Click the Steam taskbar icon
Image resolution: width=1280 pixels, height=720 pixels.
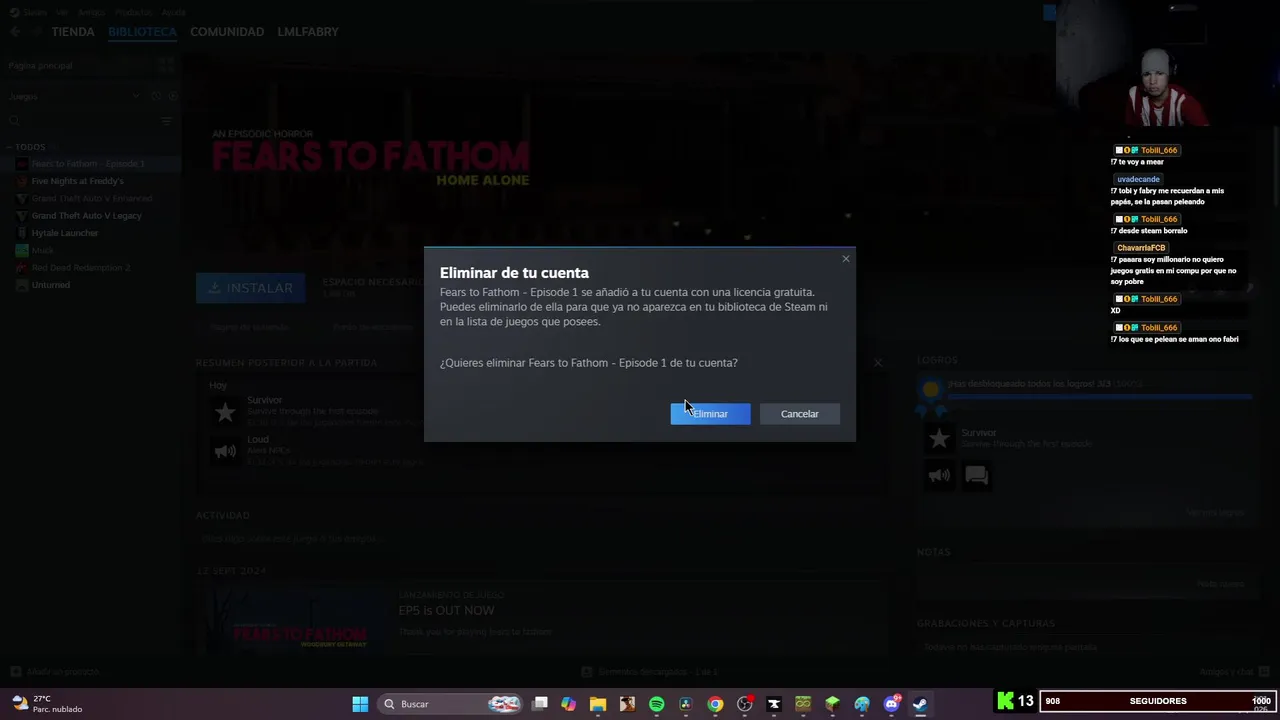[920, 704]
